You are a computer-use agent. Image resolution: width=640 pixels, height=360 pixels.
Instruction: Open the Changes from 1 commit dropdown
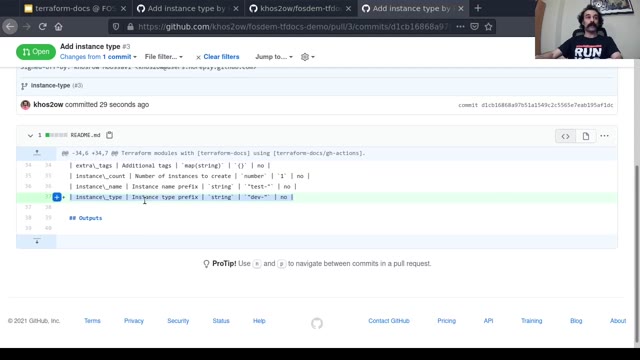pyautogui.click(x=98, y=57)
